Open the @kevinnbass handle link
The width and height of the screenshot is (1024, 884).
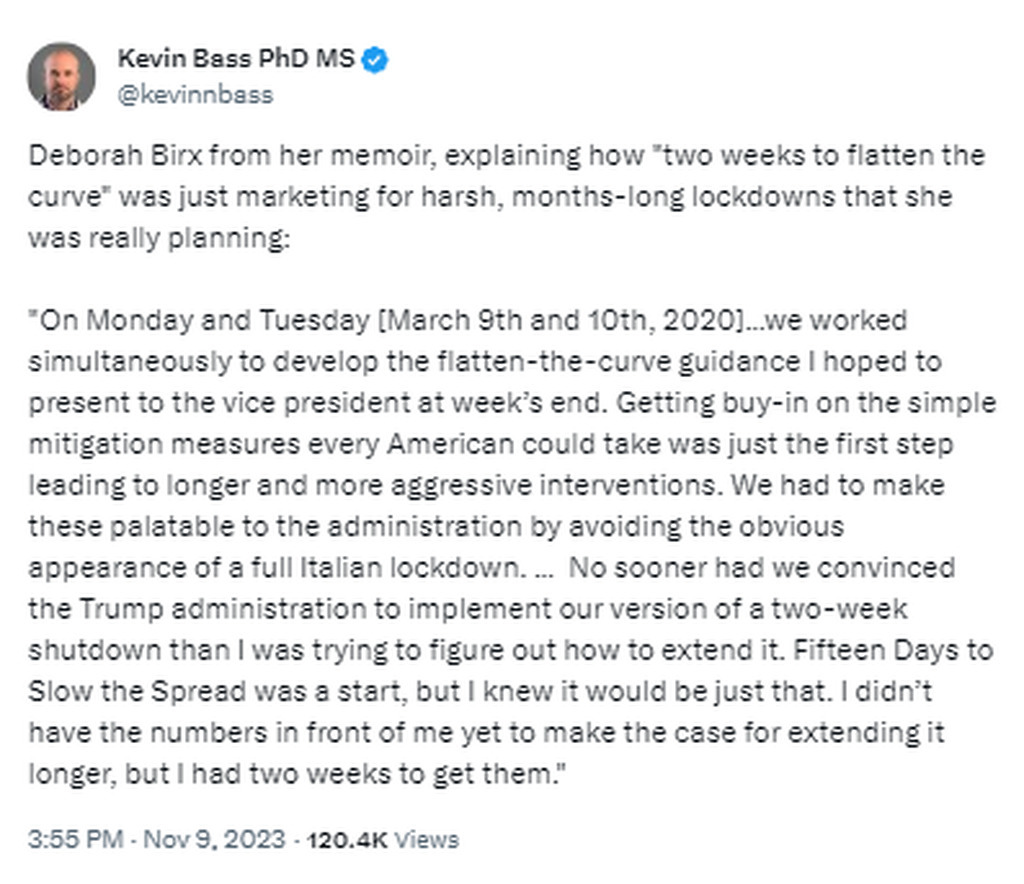[195, 95]
